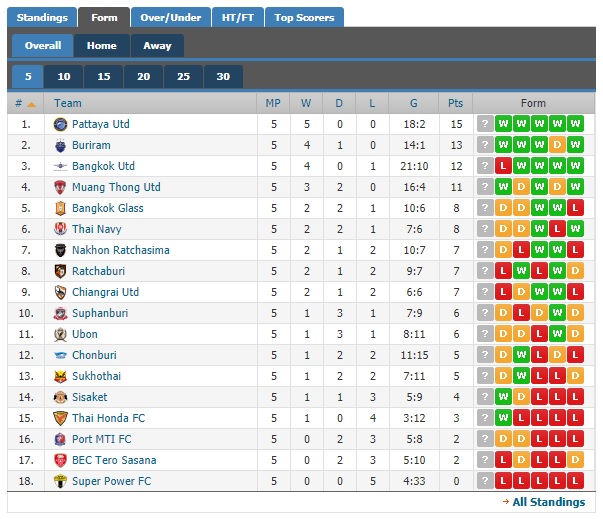This screenshot has width=603, height=519.
Task: Click the Pattaya Utd team crest icon
Action: pyautogui.click(x=60, y=125)
